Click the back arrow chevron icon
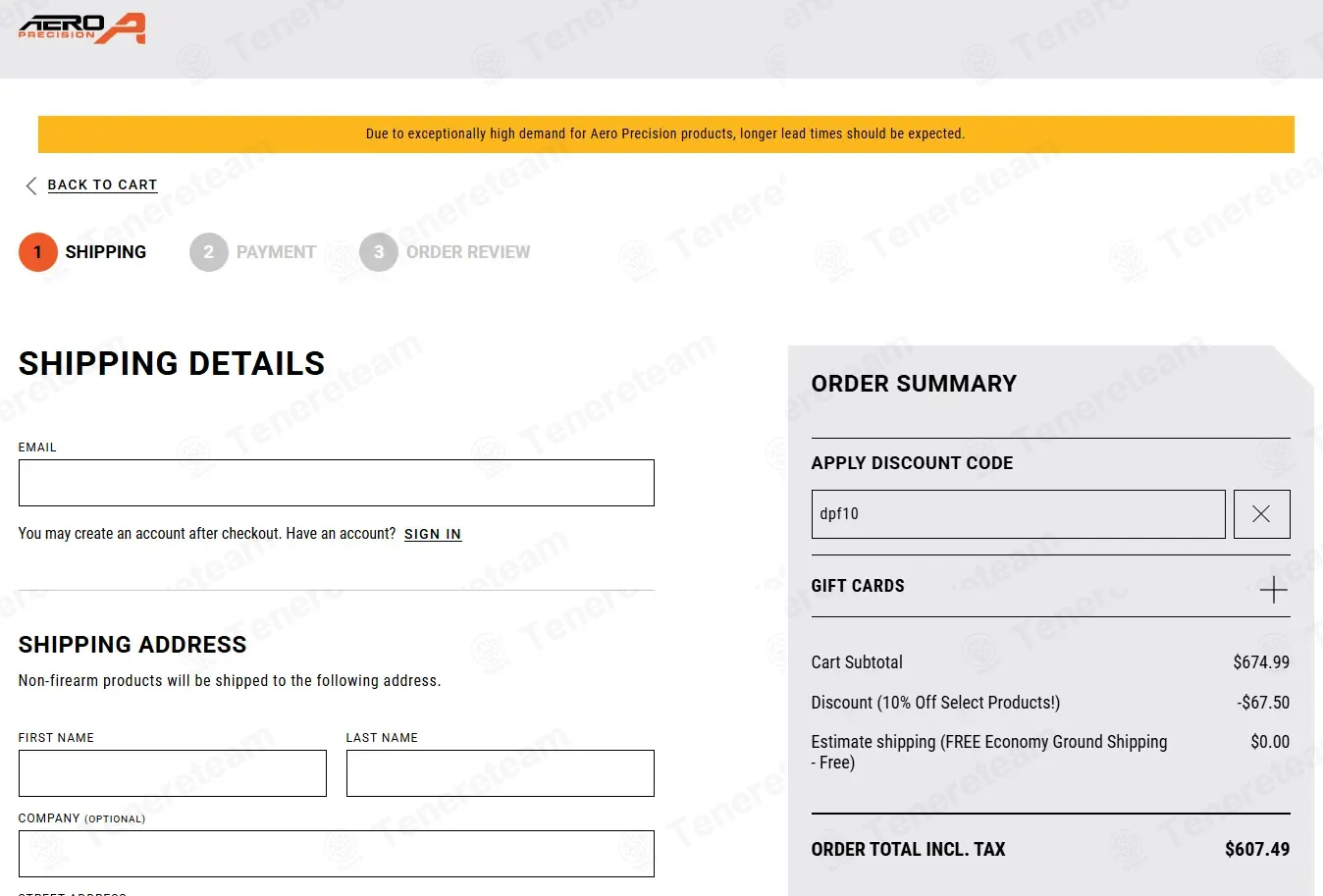1323x896 pixels. tap(31, 185)
